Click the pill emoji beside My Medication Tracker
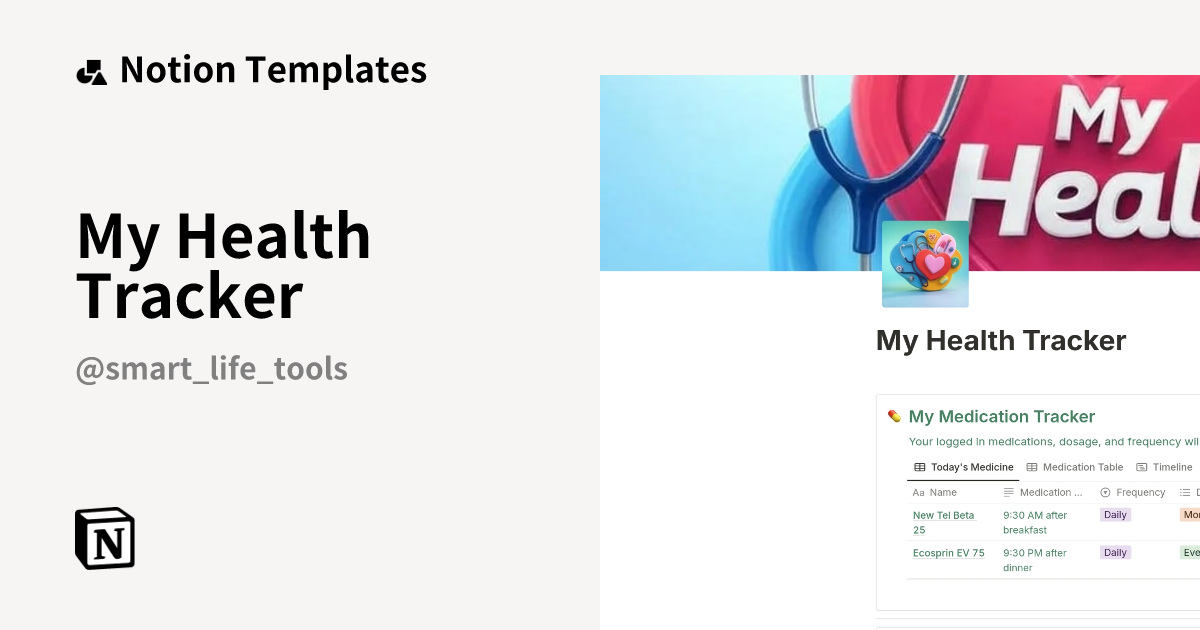This screenshot has height=630, width=1200. (895, 416)
